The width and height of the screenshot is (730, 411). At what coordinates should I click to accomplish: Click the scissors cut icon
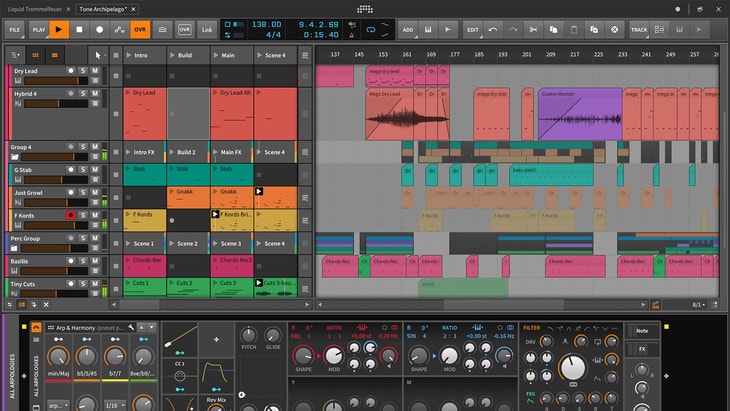pyautogui.click(x=533, y=29)
